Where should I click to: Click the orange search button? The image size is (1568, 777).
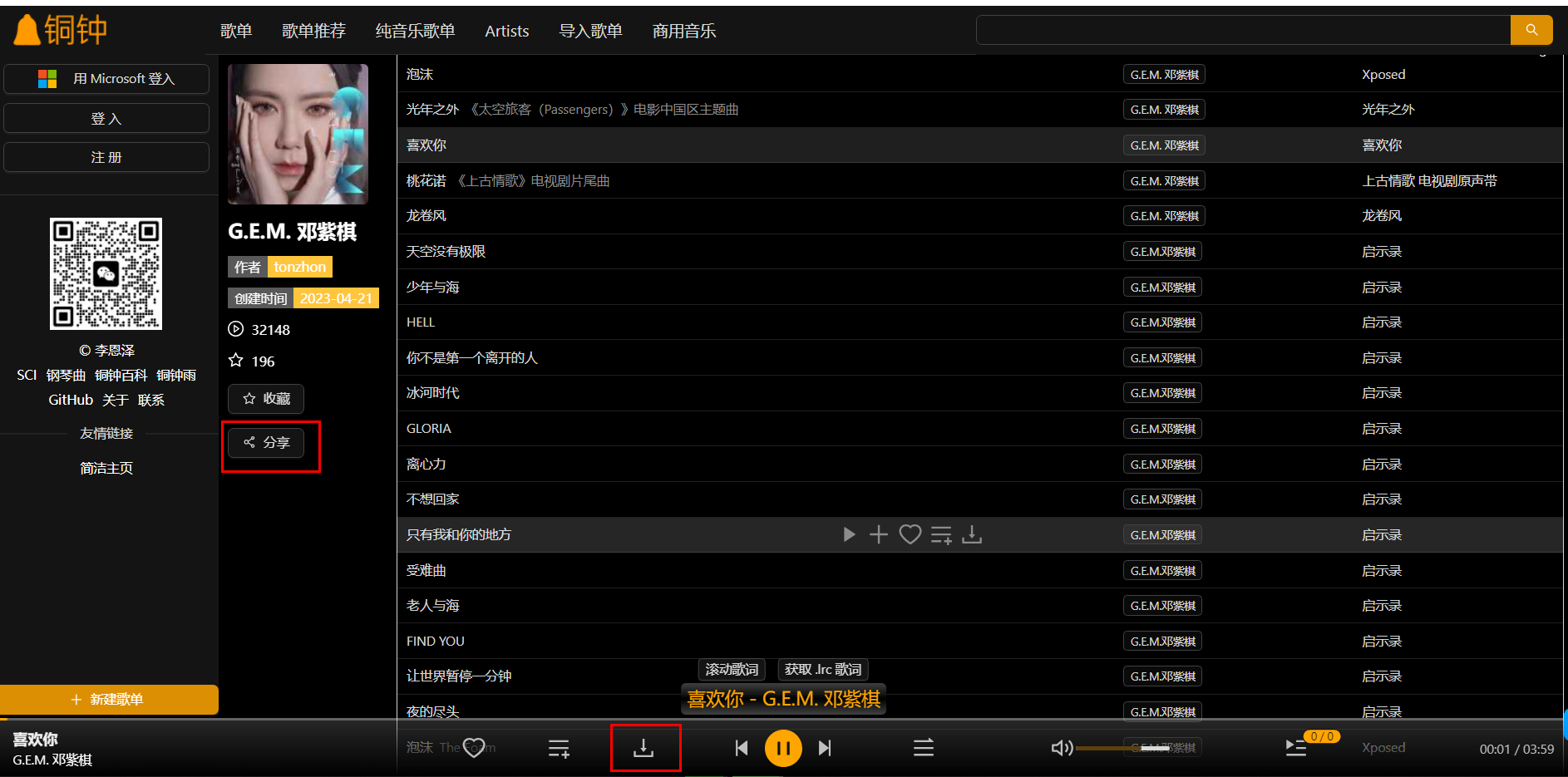point(1531,30)
